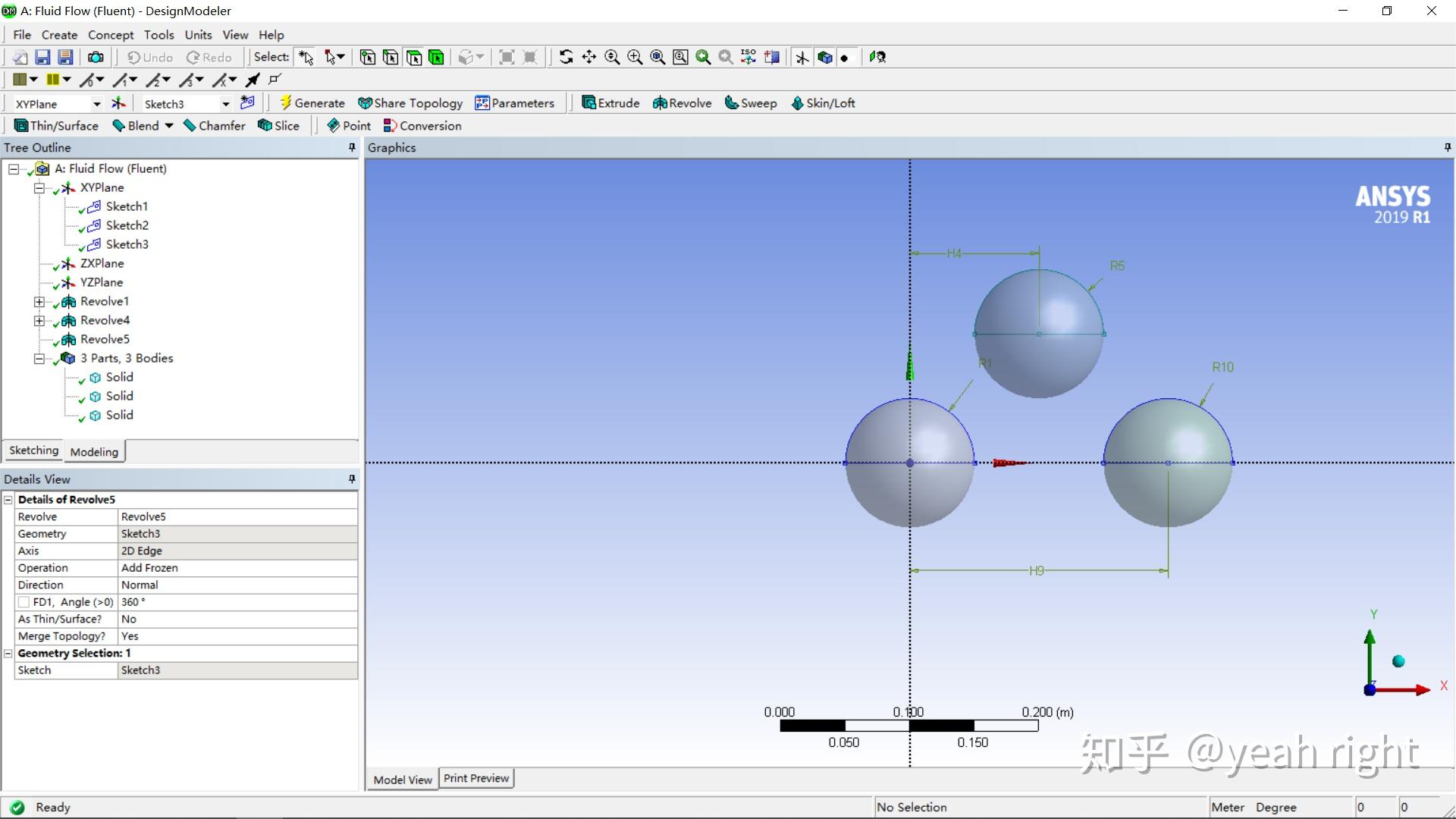Viewport: 1456px width, 819px height.
Task: Set the isometric view with ISO icon
Action: tap(748, 58)
